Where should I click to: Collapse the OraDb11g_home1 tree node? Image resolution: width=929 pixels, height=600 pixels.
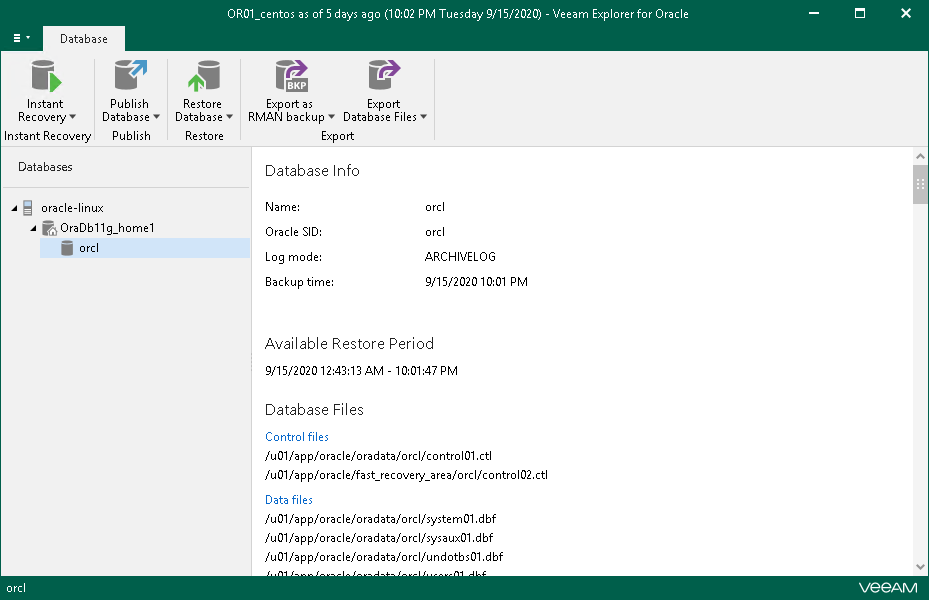coord(33,228)
